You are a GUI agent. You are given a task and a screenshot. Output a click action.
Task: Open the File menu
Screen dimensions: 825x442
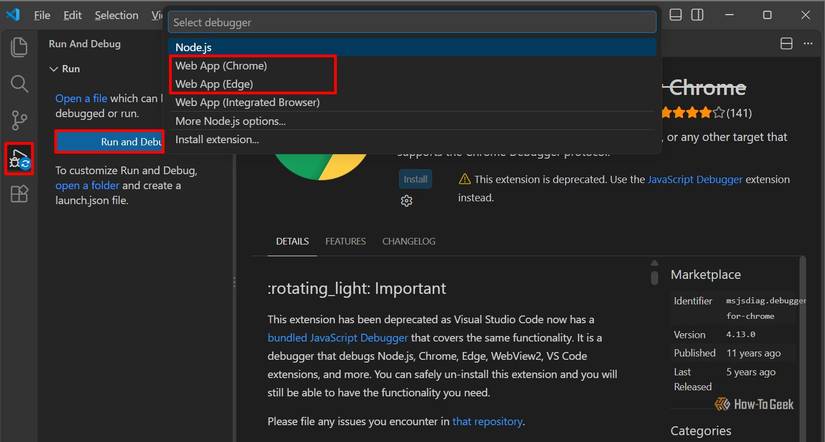(x=42, y=15)
